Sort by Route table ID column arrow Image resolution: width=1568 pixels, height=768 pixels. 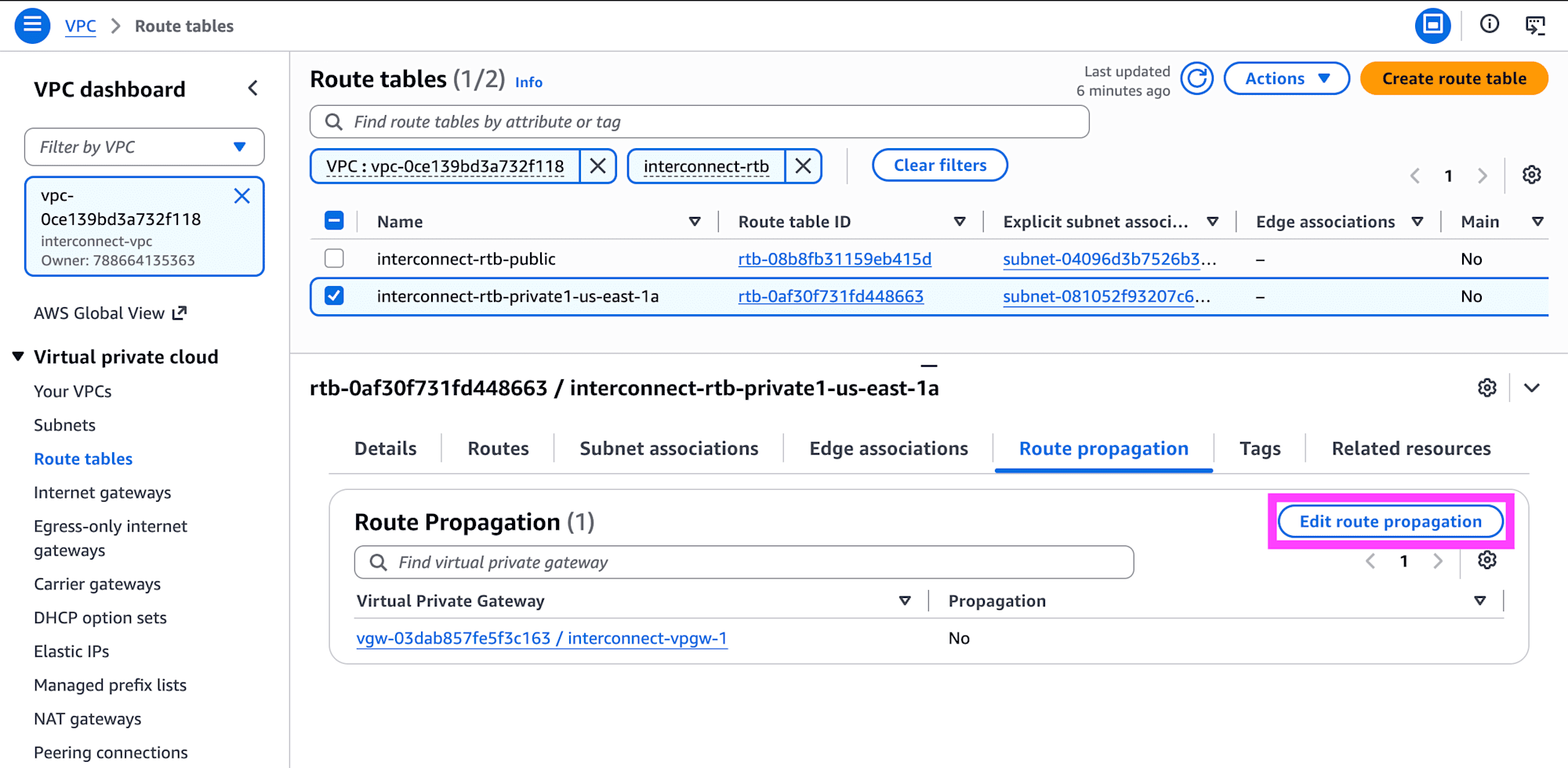tap(960, 222)
